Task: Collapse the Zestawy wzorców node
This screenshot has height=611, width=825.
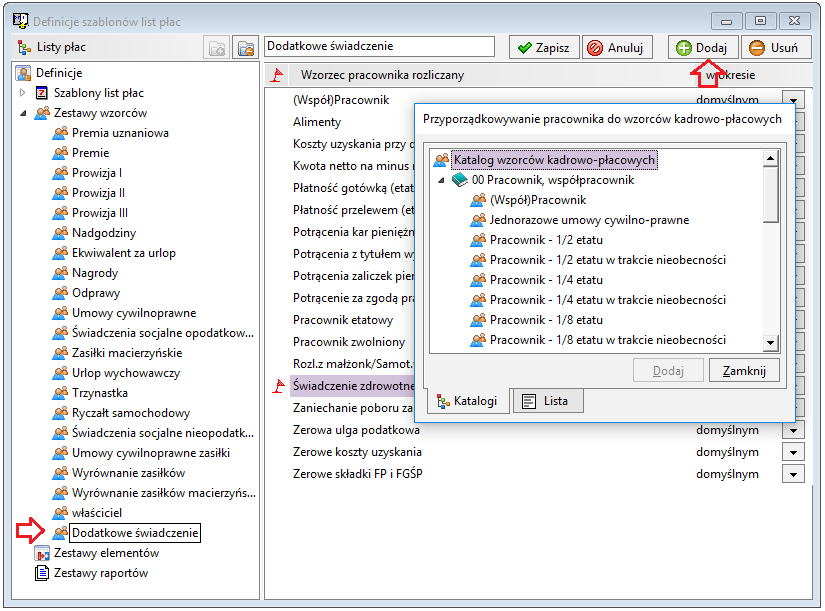Action: 23,113
